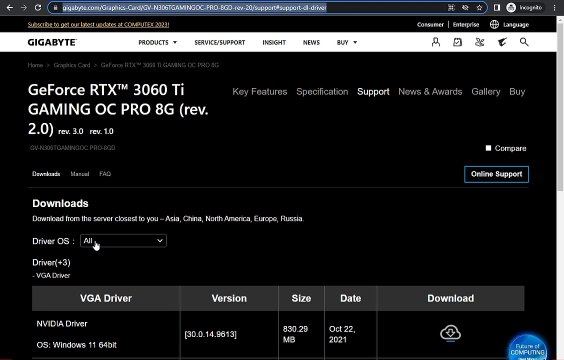Reload the page
This screenshot has height=360, width=564.
click(x=38, y=8)
